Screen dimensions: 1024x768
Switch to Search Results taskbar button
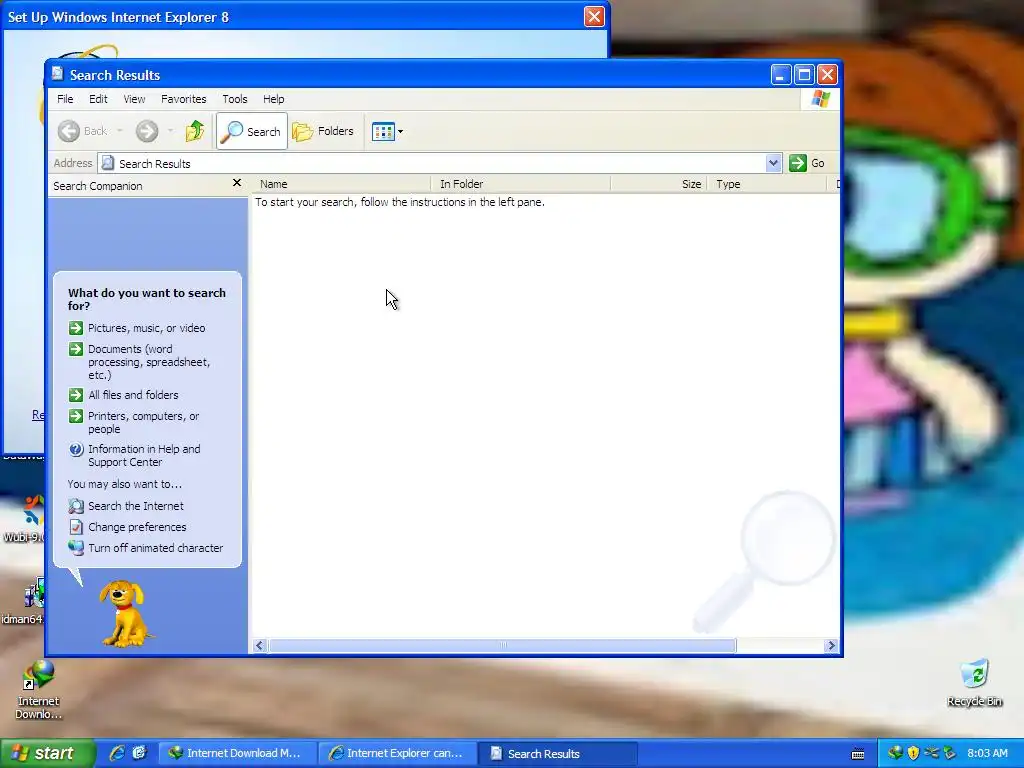[557, 754]
